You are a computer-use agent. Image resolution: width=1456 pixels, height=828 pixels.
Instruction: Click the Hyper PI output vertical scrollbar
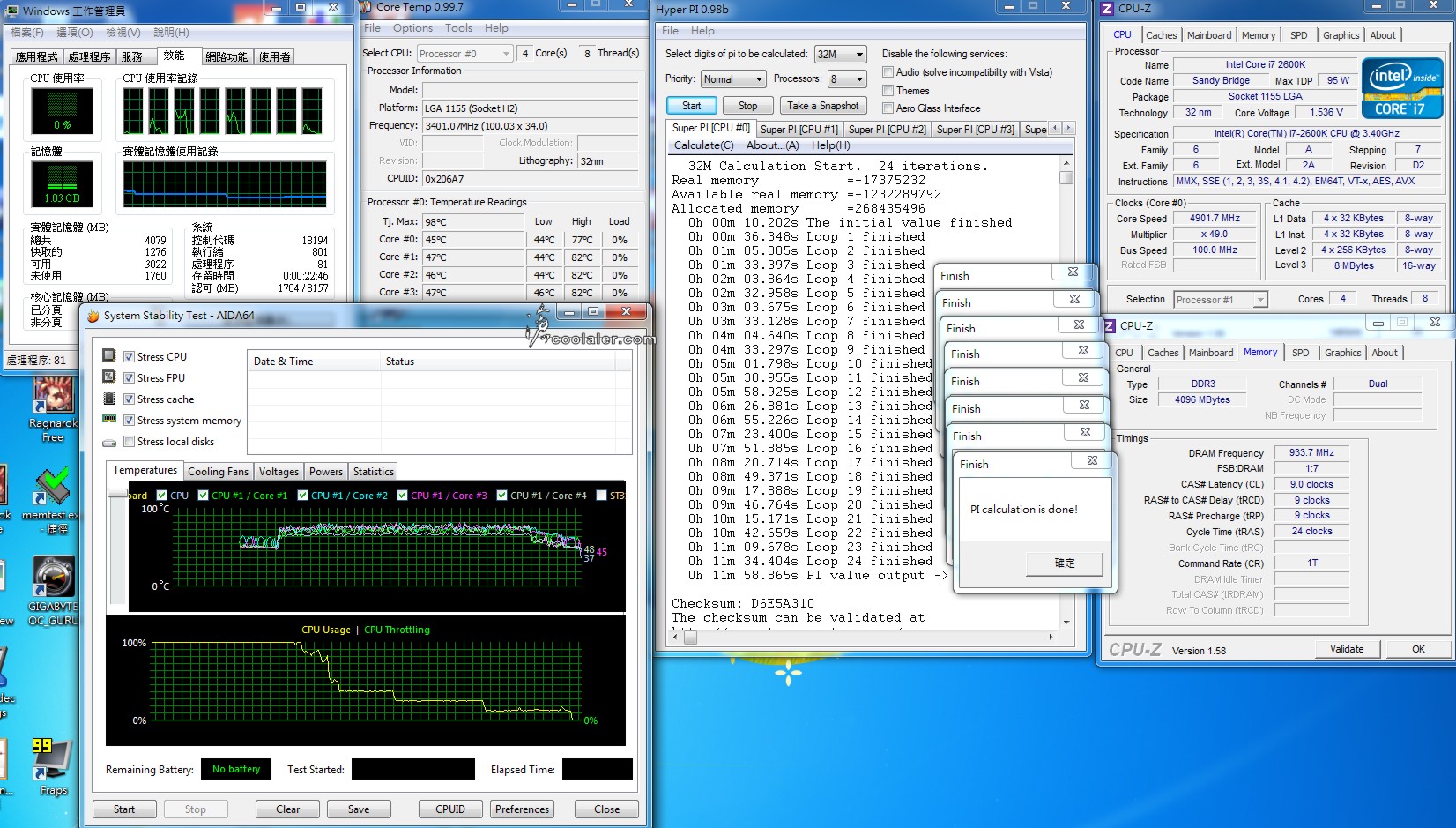(x=1066, y=392)
